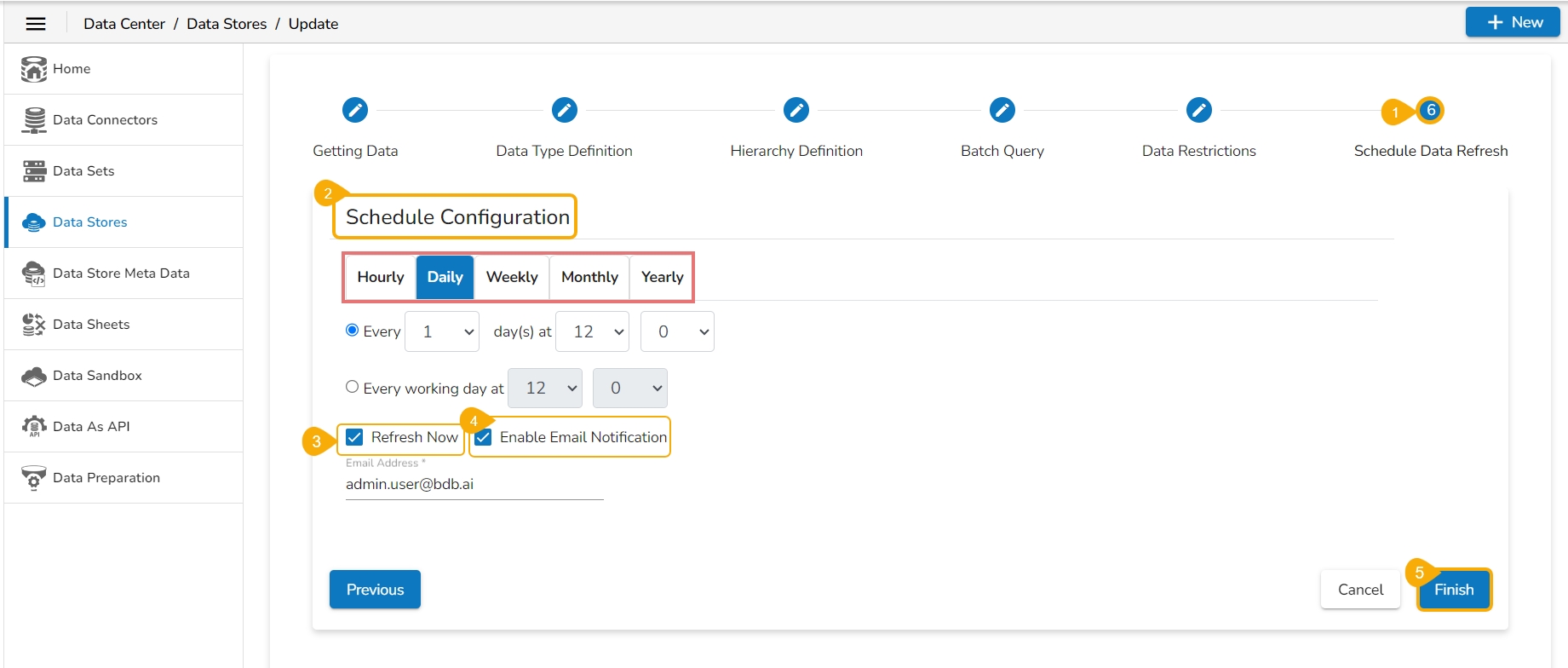Viewport: 1568px width, 668px height.
Task: Click the Data Connectors sidebar icon
Action: pyautogui.click(x=34, y=120)
